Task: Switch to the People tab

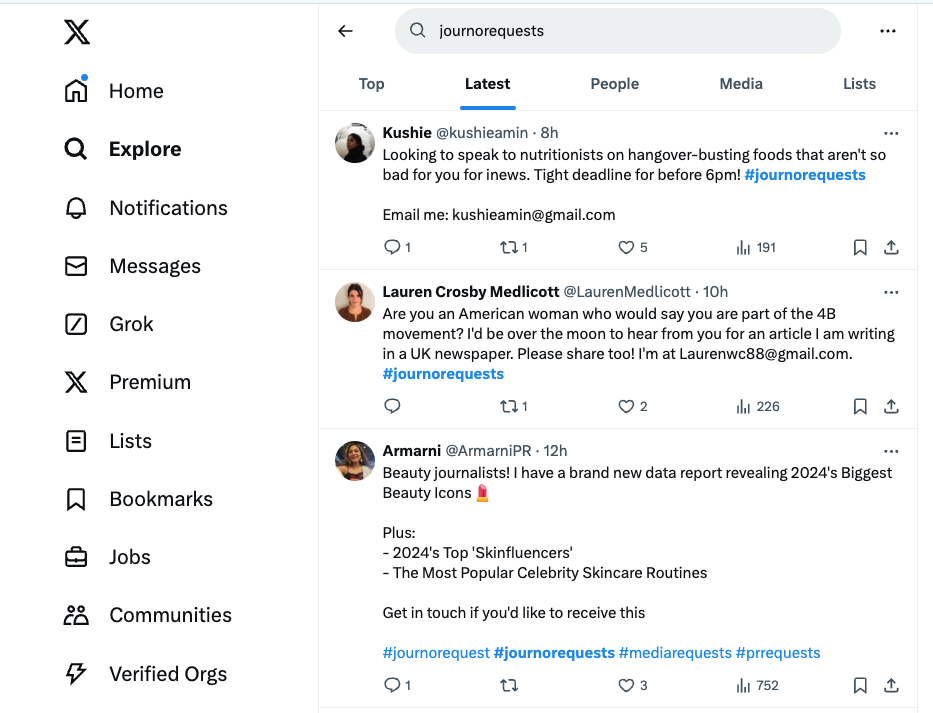Action: tap(614, 84)
